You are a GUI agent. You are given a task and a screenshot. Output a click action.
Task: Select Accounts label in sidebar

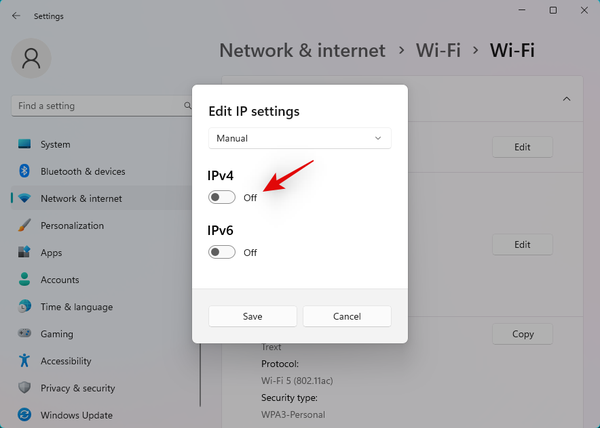click(x=60, y=280)
